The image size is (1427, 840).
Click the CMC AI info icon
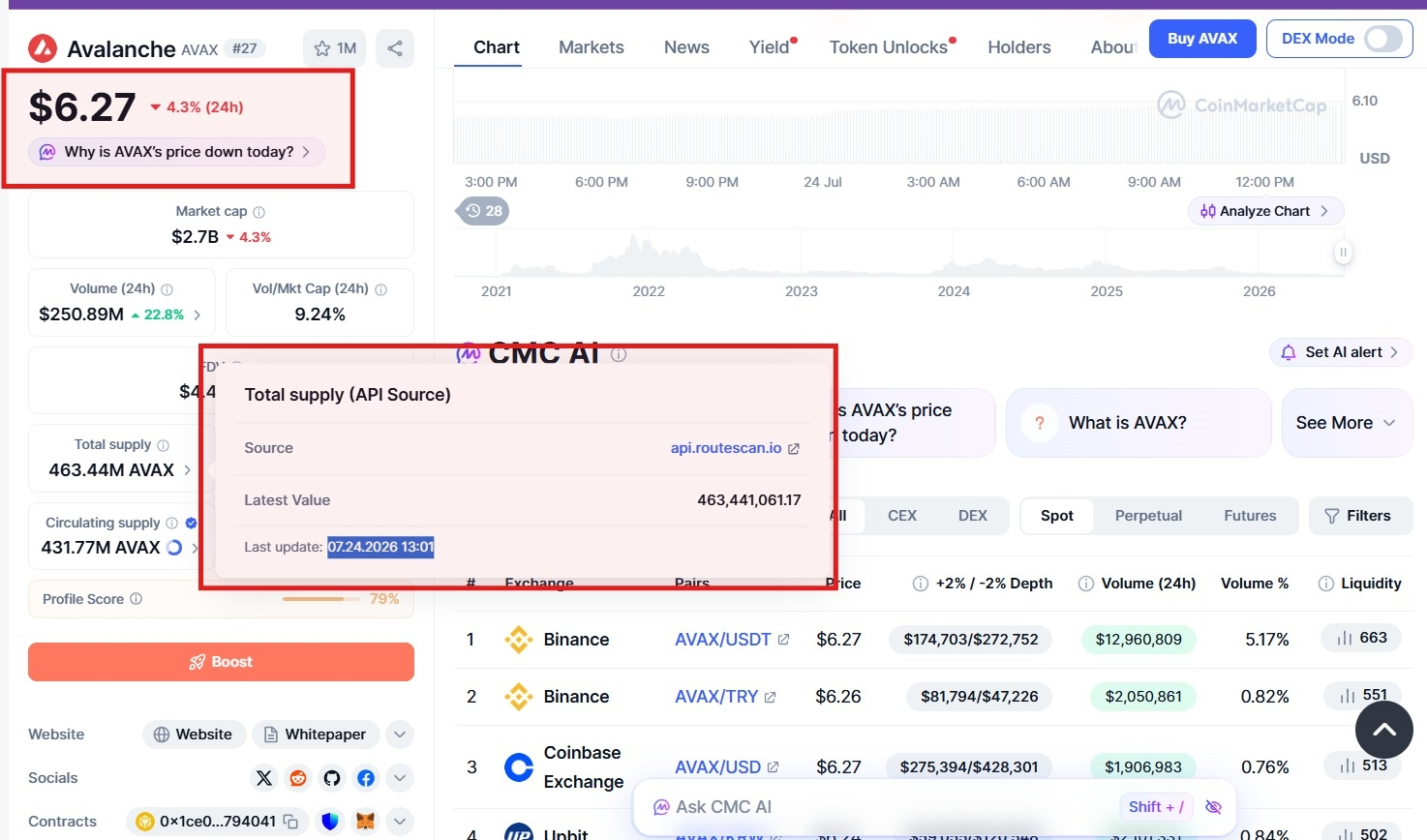coord(619,355)
